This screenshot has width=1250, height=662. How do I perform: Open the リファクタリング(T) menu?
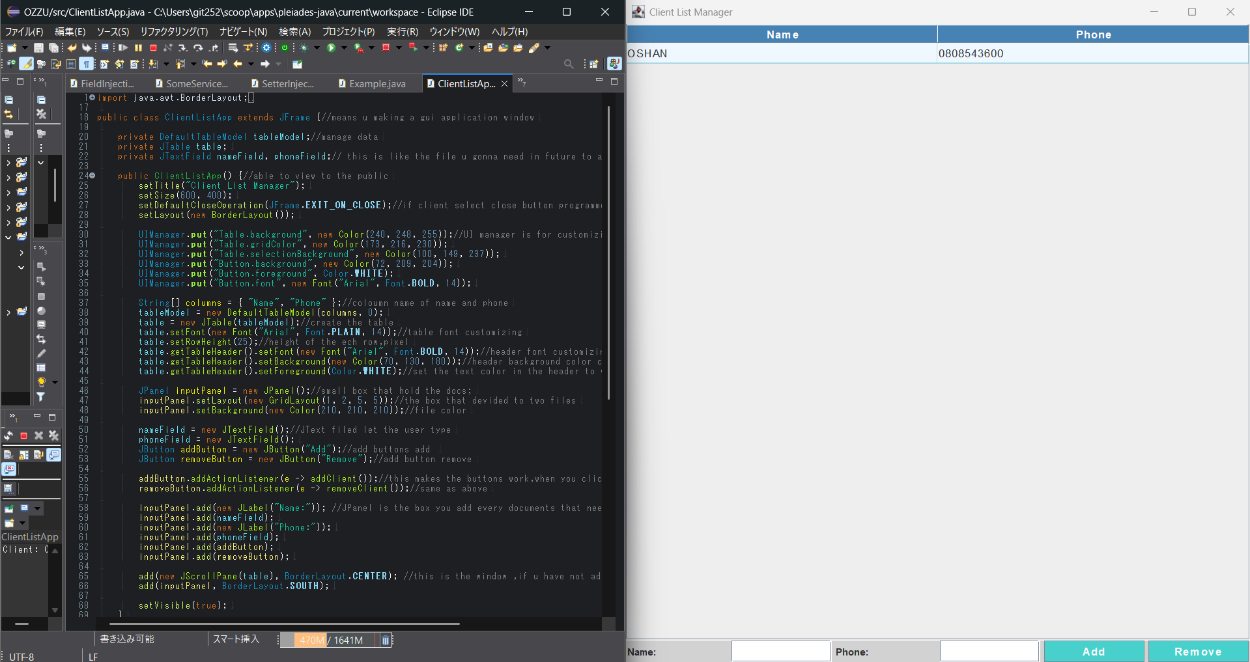[173, 32]
